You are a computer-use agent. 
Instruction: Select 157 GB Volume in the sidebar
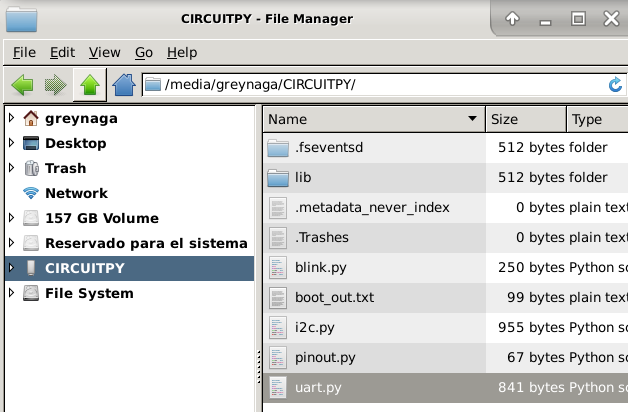point(102,218)
